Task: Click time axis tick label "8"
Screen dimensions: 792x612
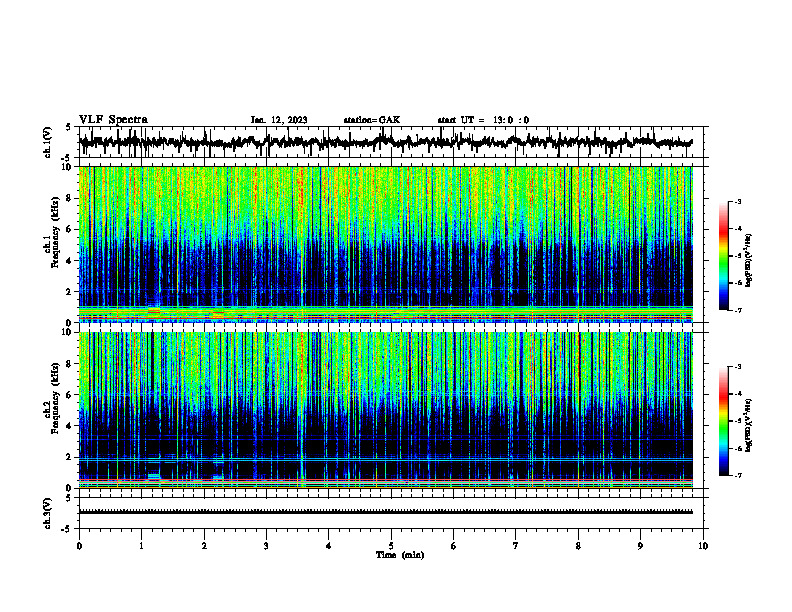Action: (578, 546)
